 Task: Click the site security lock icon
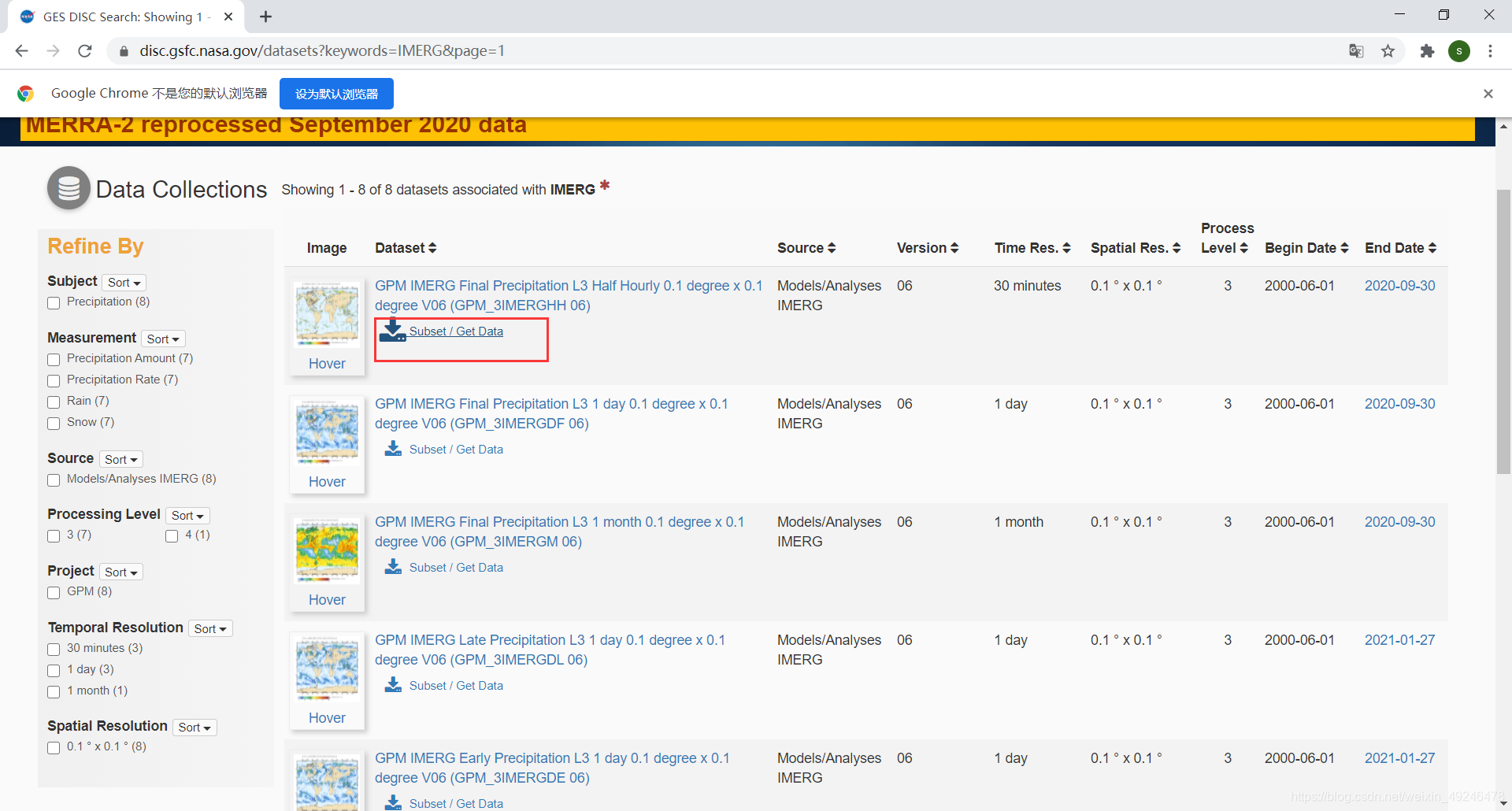pos(124,51)
